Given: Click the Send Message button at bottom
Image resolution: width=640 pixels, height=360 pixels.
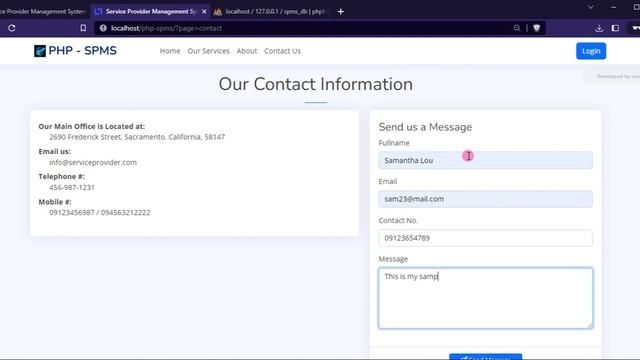Looking at the screenshot, I should tap(485, 357).
